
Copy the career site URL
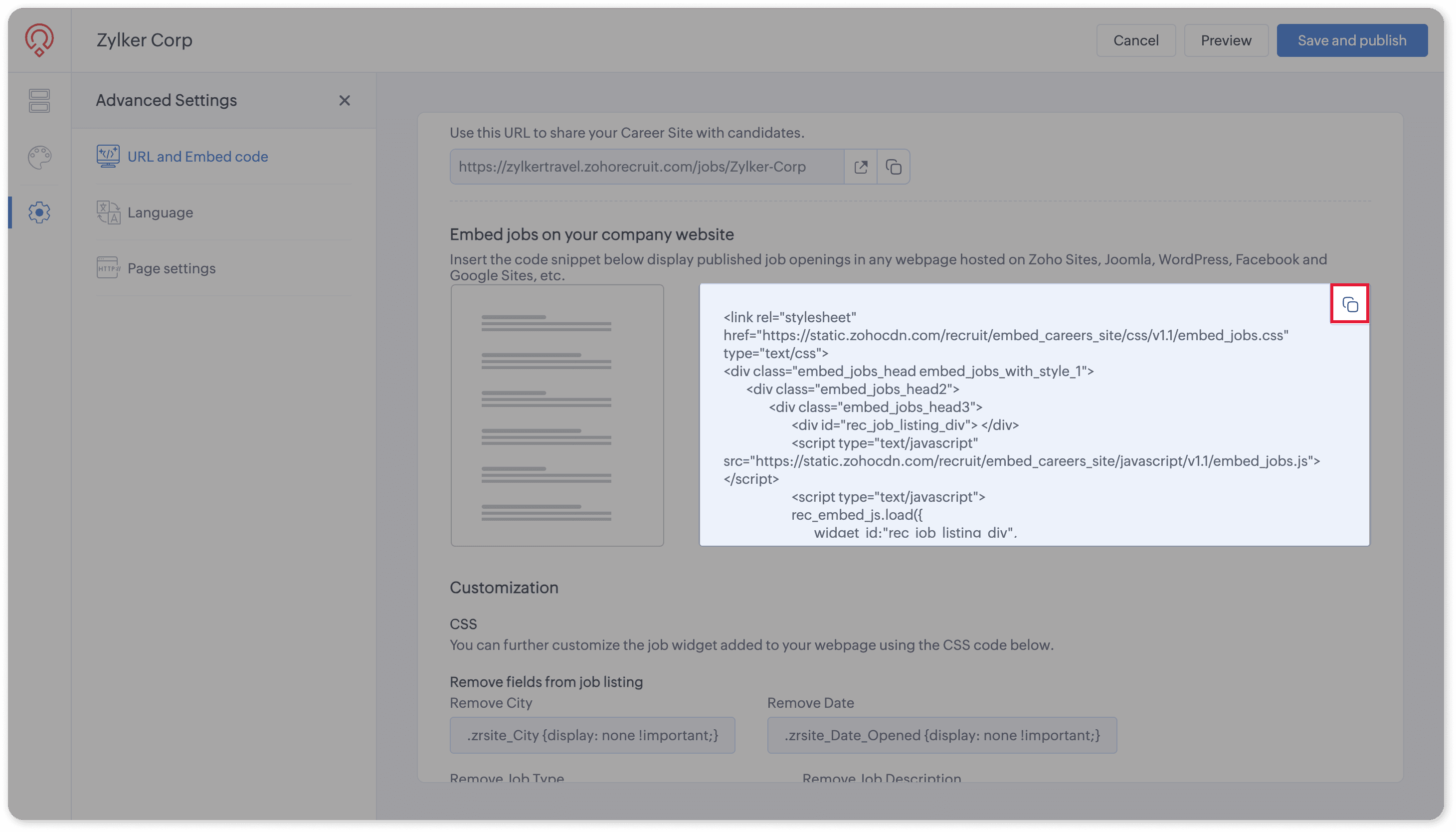click(x=894, y=167)
